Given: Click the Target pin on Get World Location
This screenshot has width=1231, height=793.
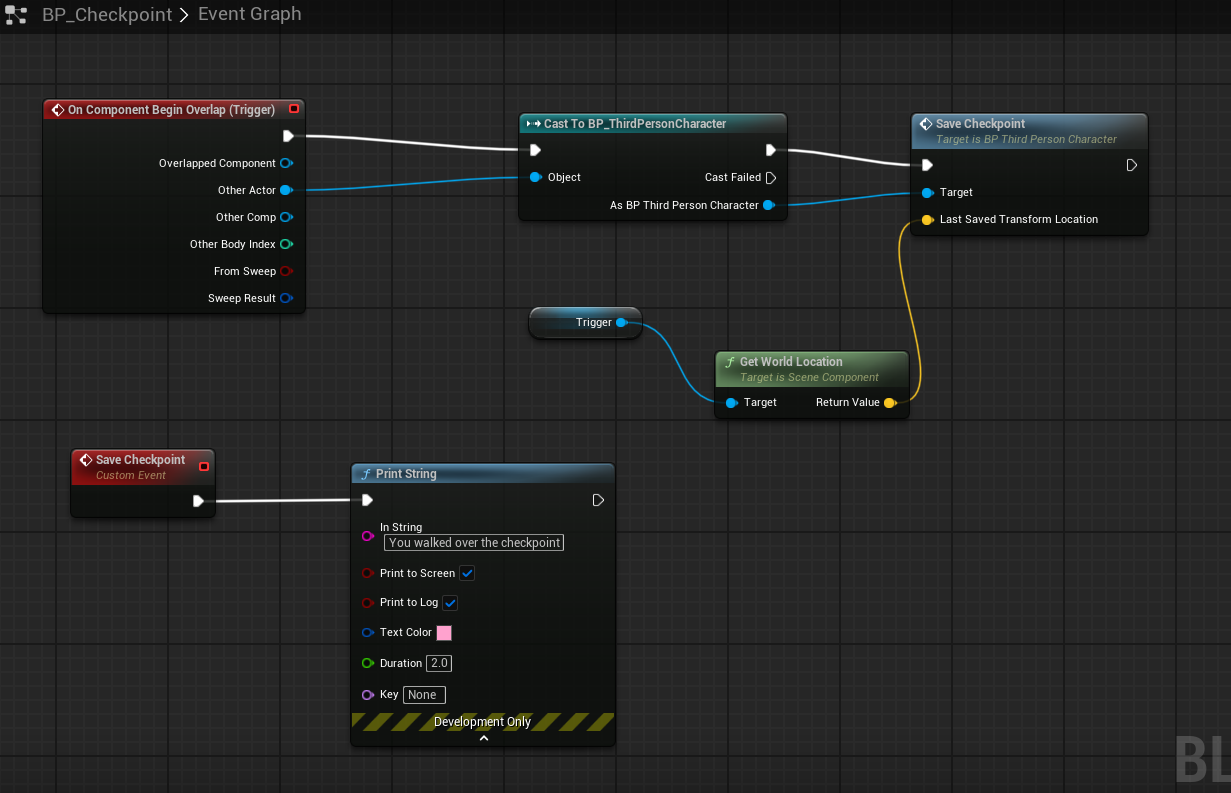Looking at the screenshot, I should 732,402.
